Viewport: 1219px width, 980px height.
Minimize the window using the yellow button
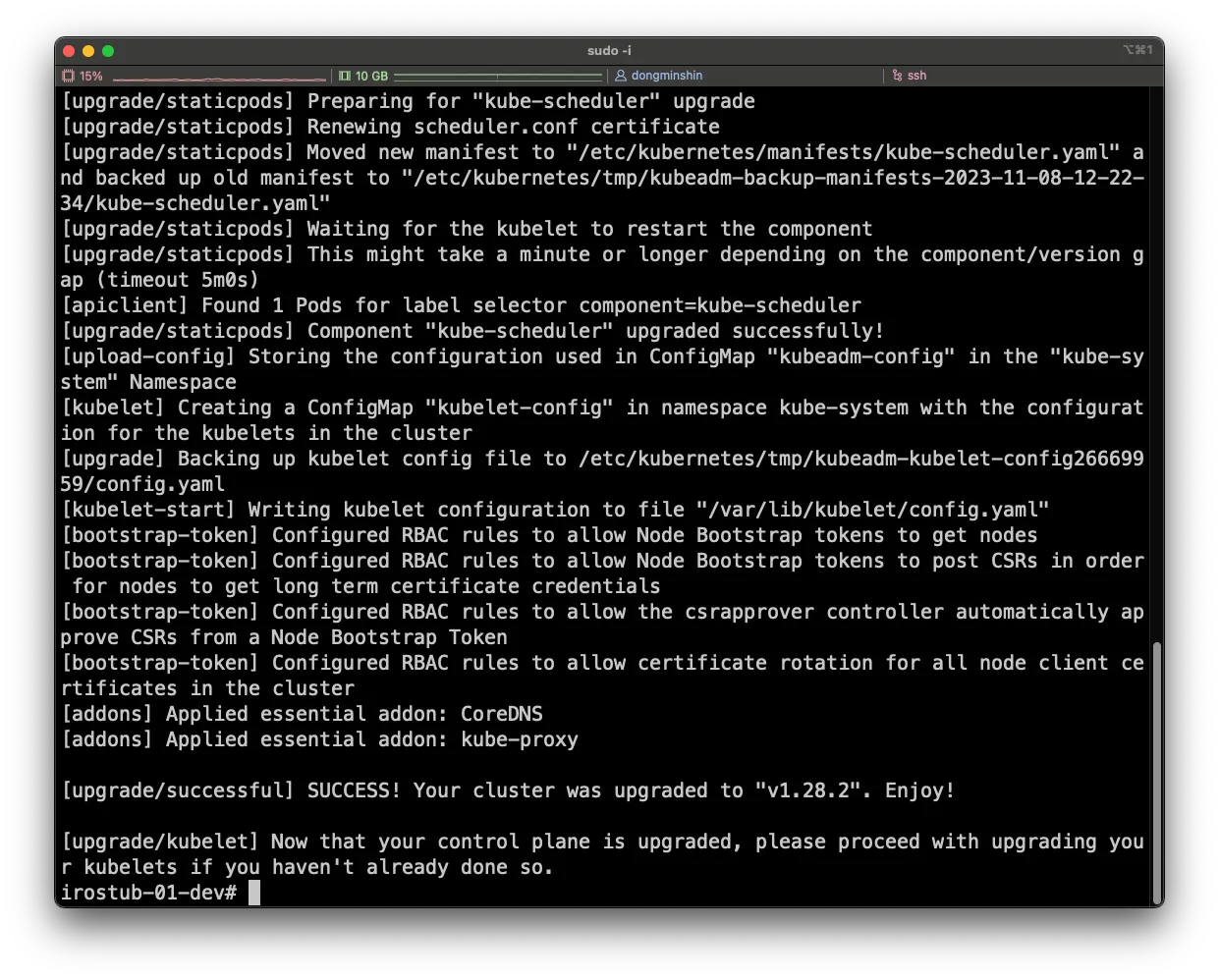pos(88,51)
